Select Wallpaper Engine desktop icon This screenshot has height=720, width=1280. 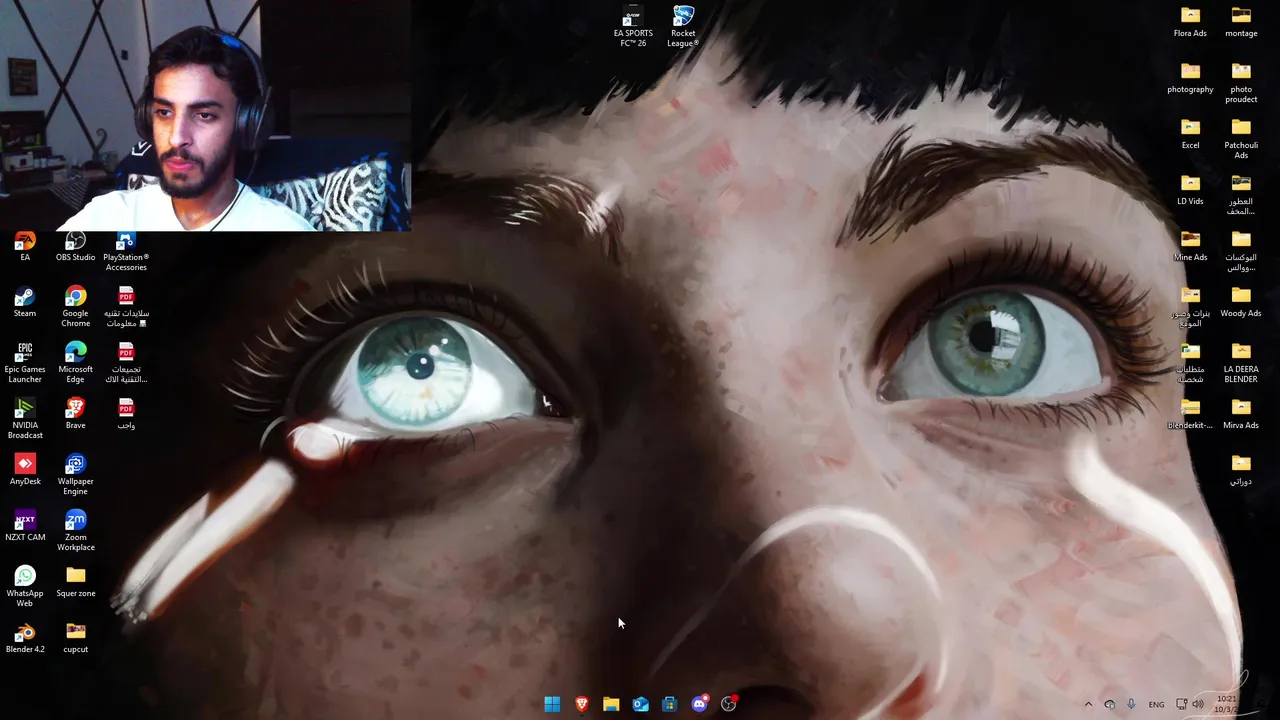pos(76,475)
